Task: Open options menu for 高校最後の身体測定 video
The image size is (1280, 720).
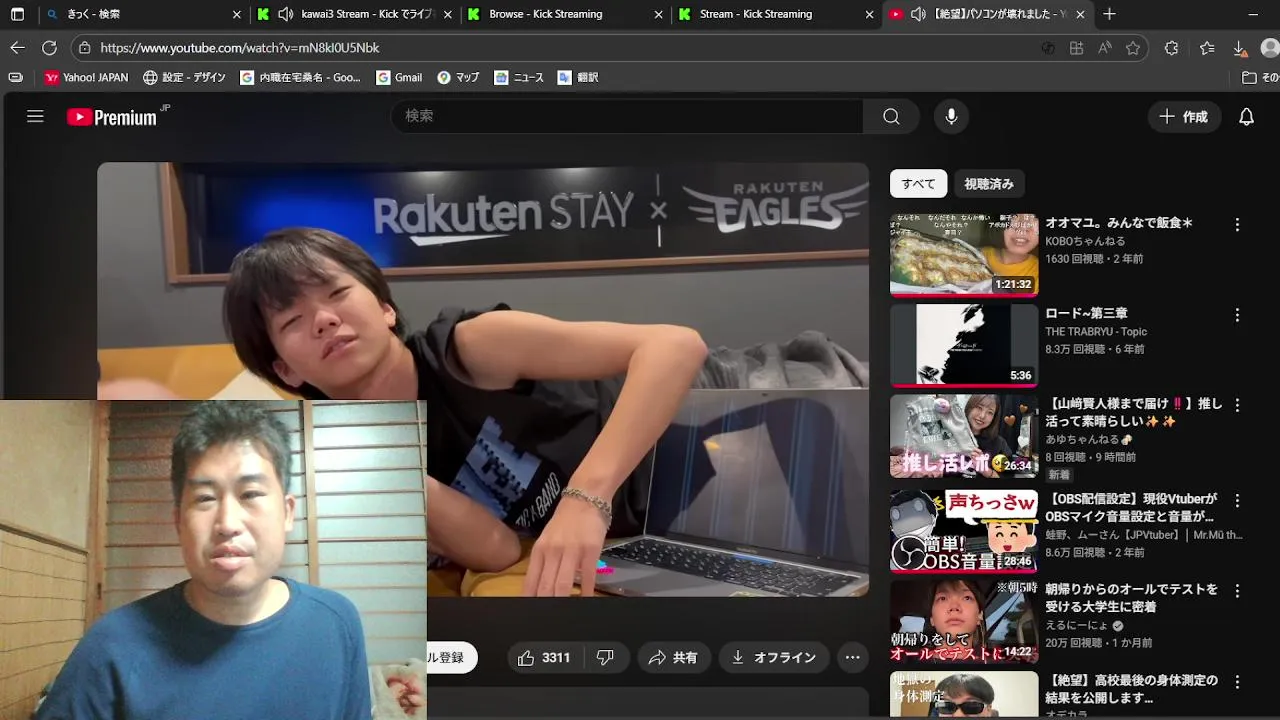Action: (x=1237, y=681)
